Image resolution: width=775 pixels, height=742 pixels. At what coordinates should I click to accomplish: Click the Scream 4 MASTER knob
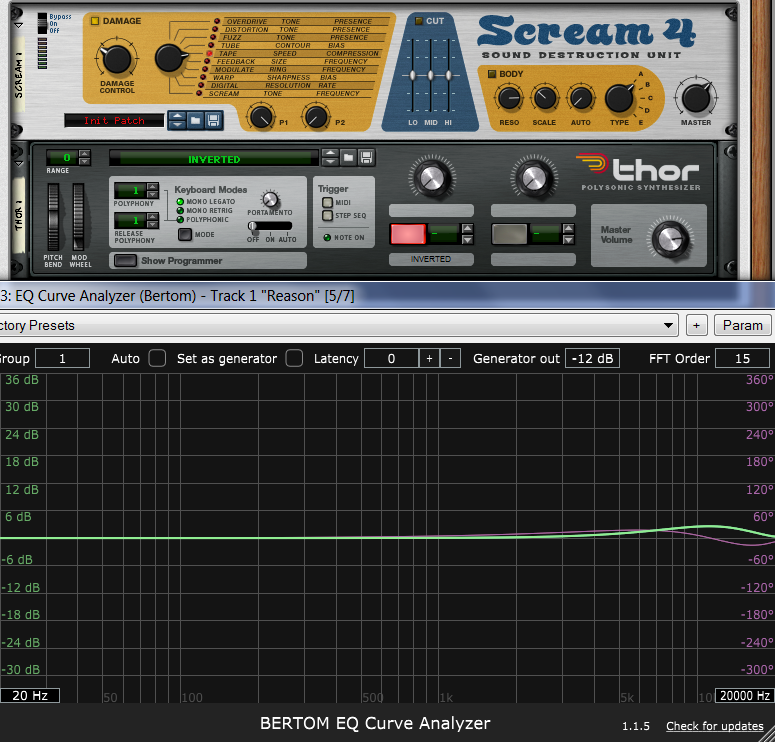696,98
